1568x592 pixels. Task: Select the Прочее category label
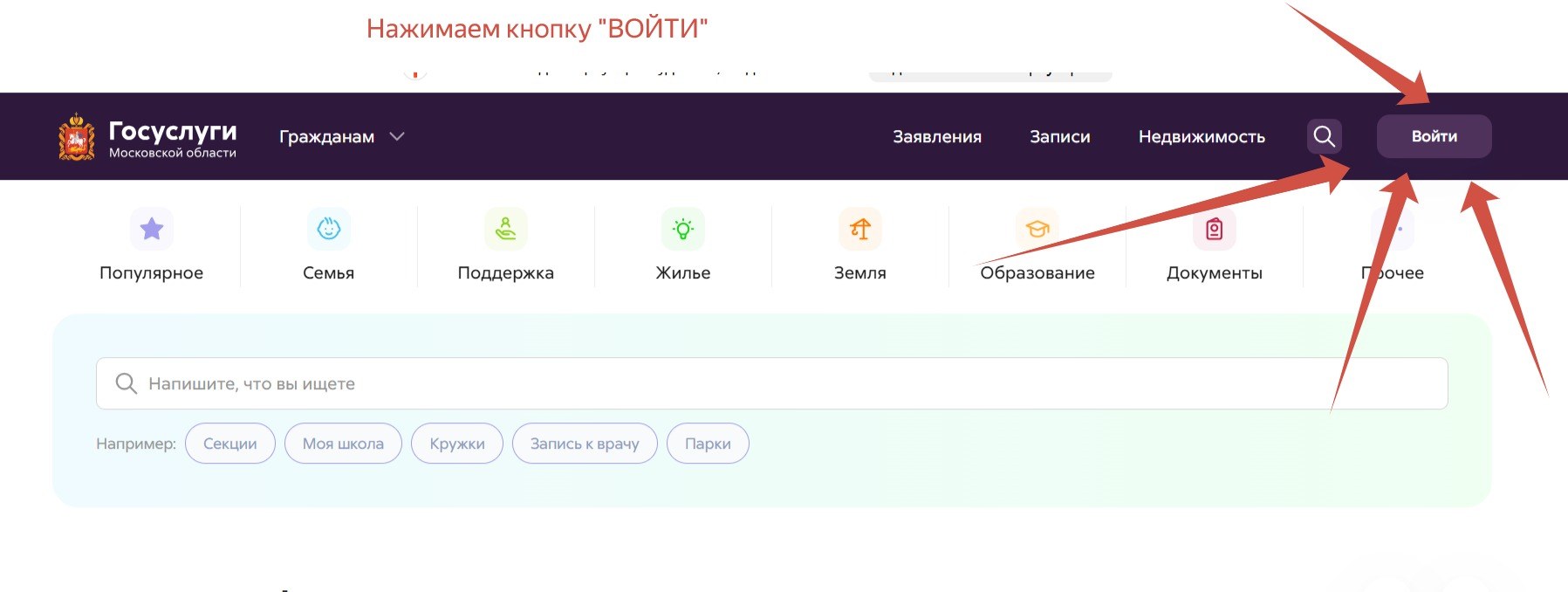1393,273
